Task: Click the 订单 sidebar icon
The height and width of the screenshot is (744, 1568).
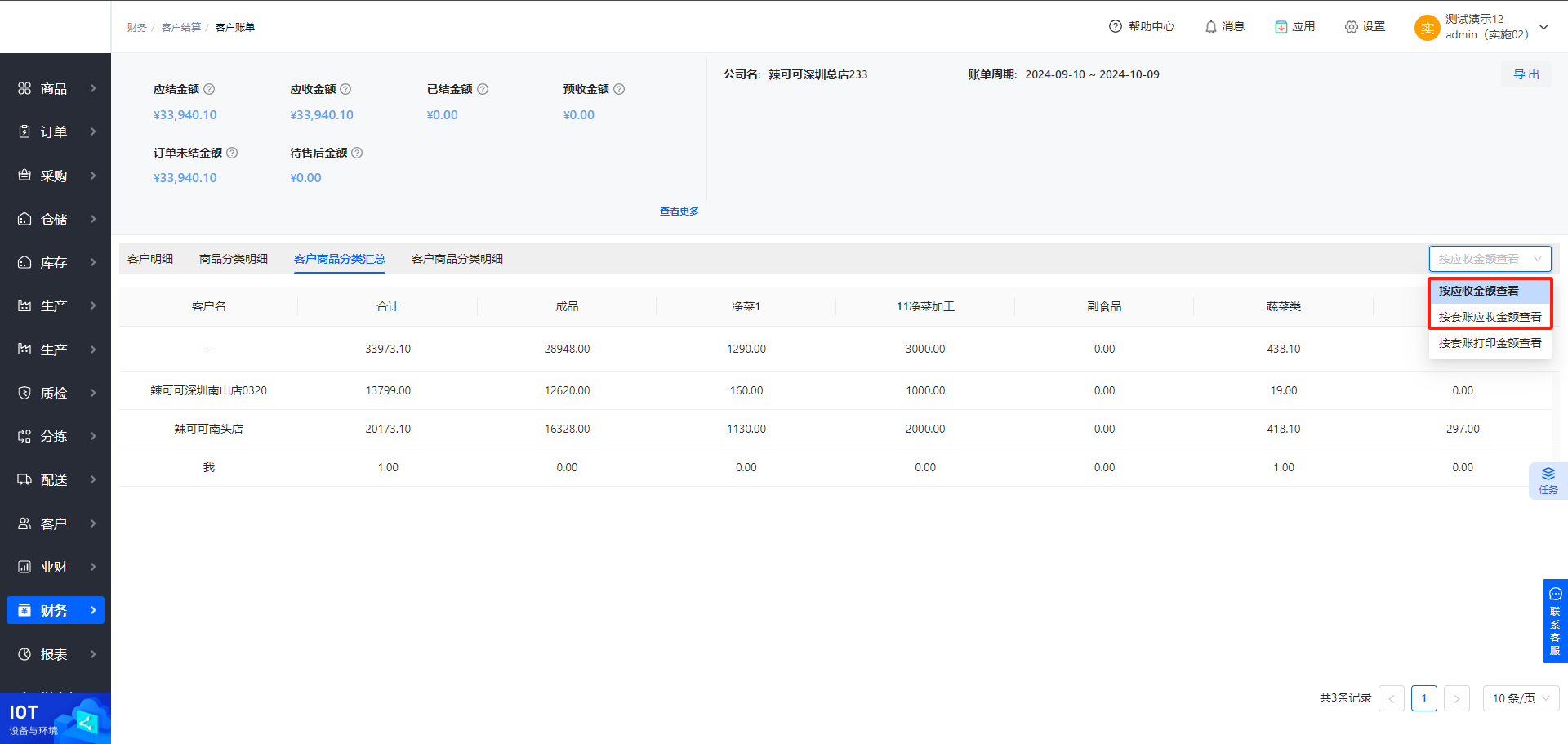Action: (24, 131)
